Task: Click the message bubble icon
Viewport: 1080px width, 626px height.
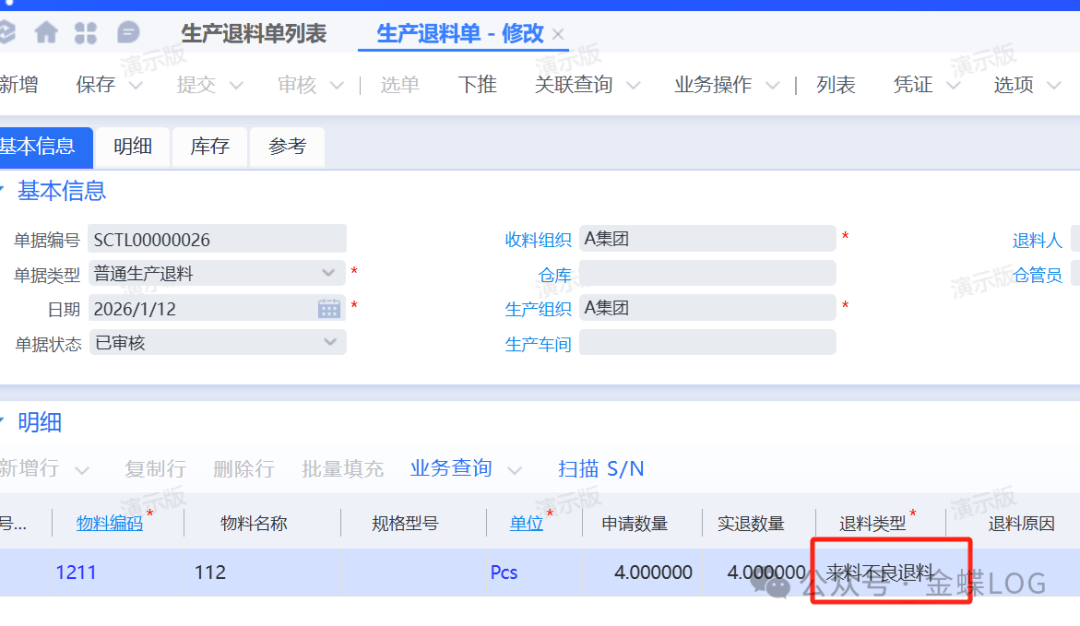Action: coord(128,33)
